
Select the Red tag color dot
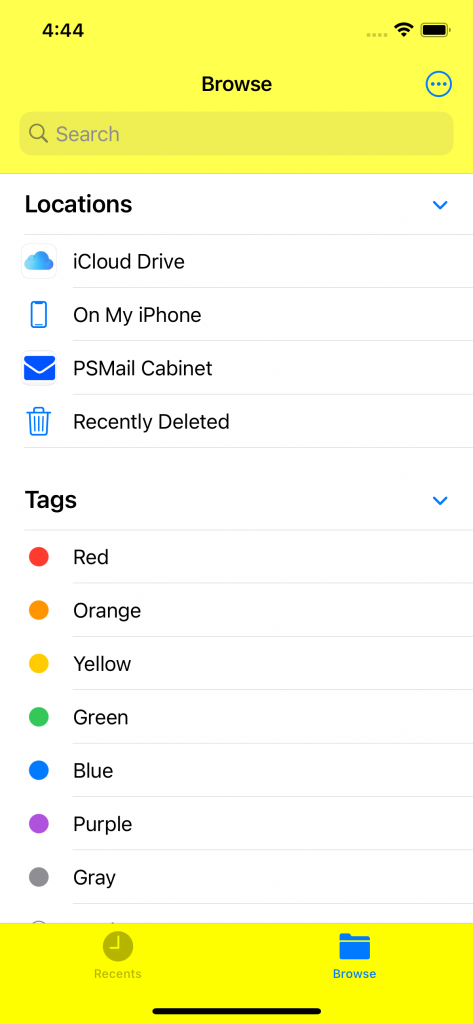[39, 557]
